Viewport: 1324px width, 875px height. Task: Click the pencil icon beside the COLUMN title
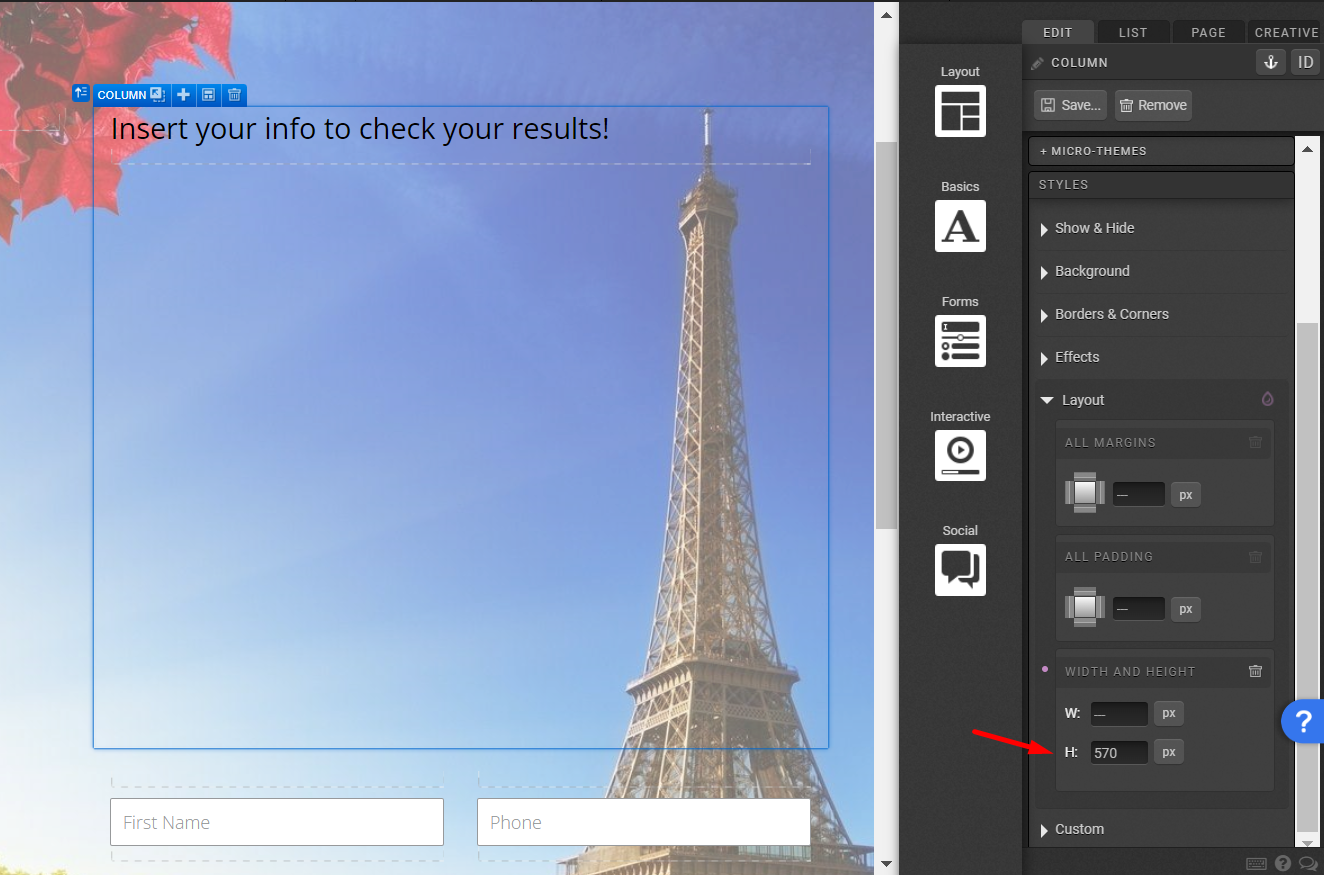[x=1037, y=63]
